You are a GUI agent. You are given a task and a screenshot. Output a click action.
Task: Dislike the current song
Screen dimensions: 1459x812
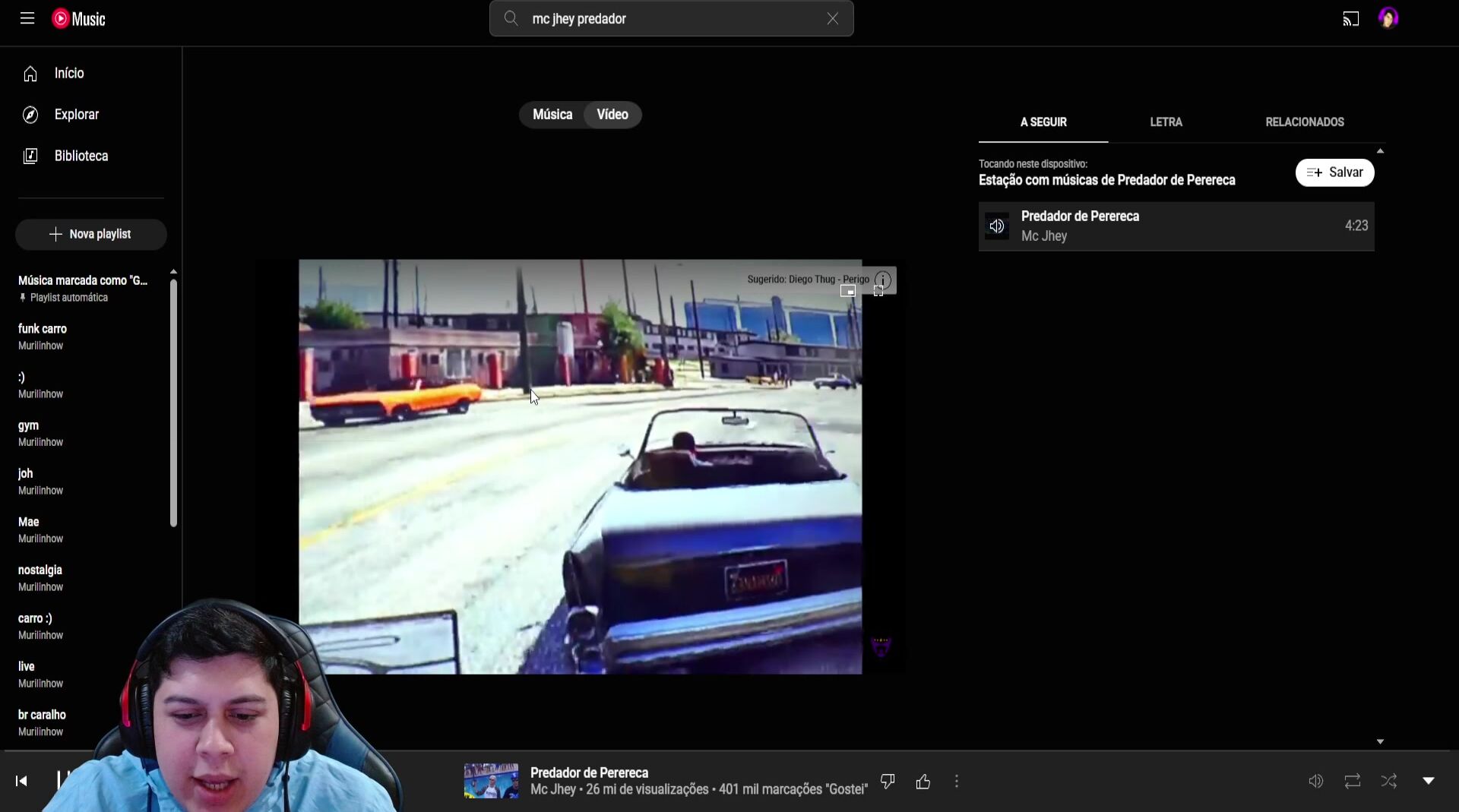(x=888, y=781)
